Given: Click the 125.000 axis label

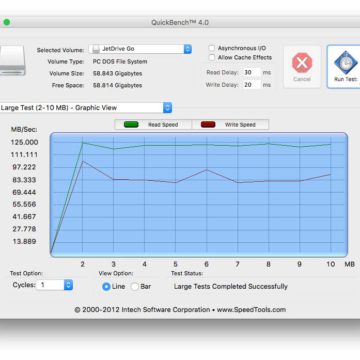Looking at the screenshot, I should click(25, 142).
